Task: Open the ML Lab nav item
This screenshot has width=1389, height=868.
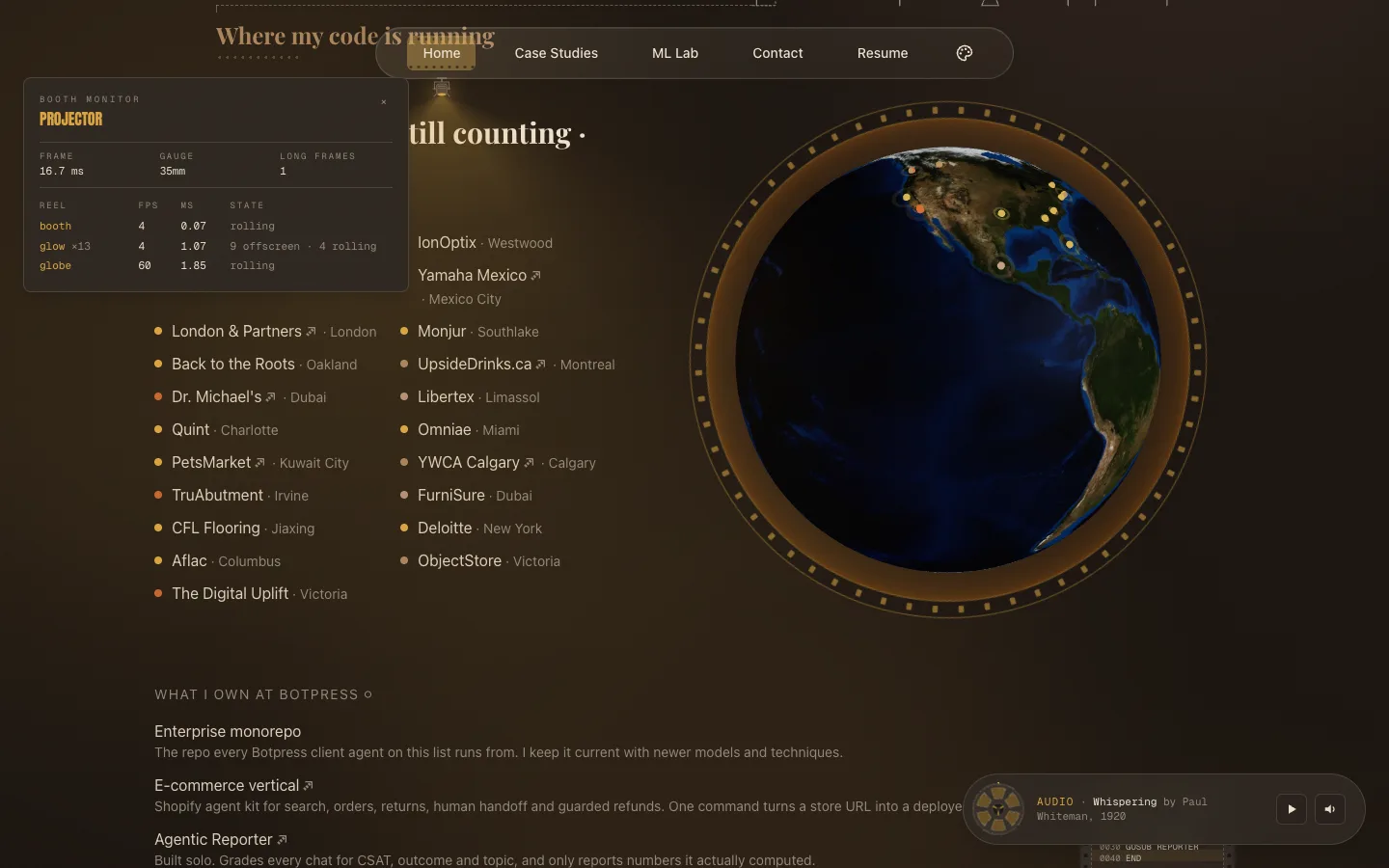Action: [x=675, y=53]
